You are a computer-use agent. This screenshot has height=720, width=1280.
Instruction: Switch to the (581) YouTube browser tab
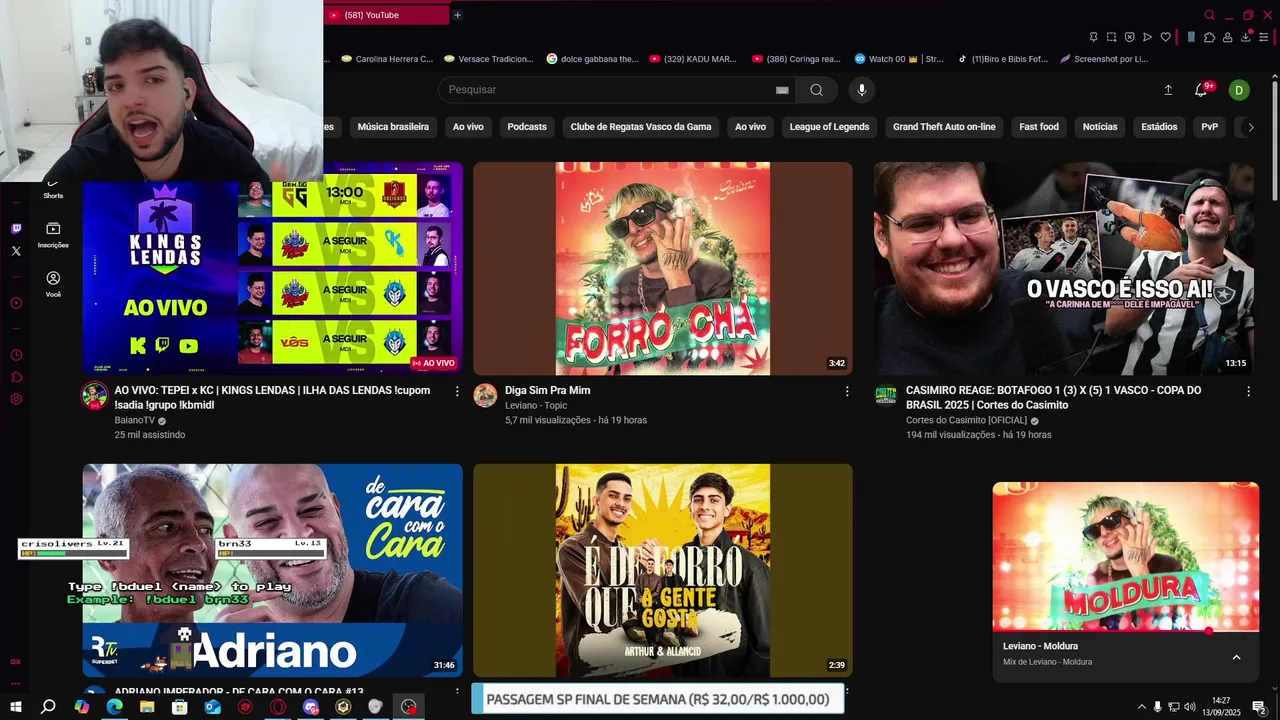point(386,15)
